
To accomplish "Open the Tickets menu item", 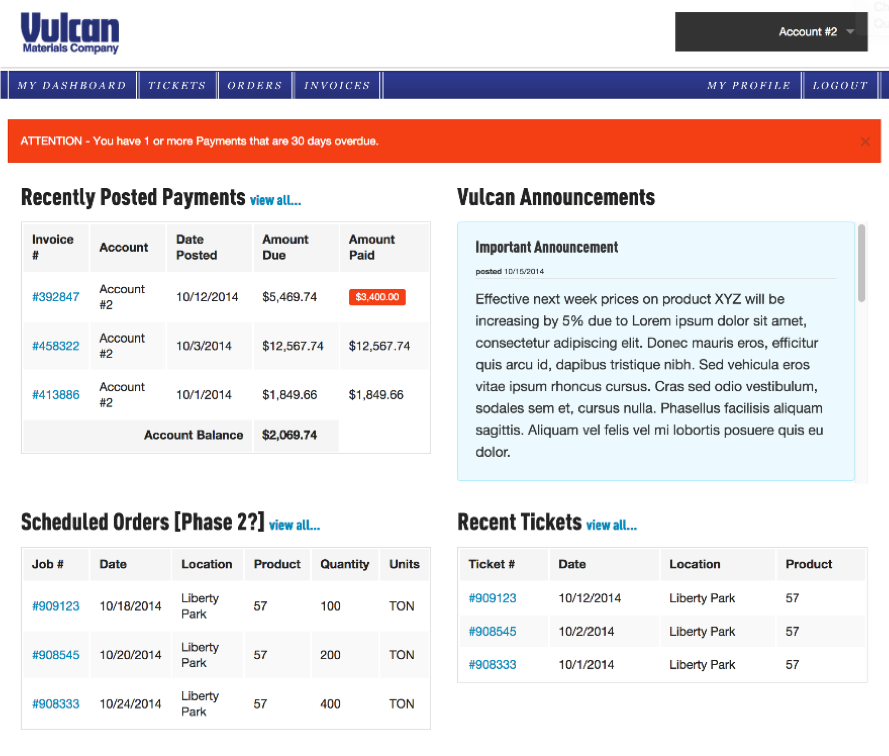I will 177,86.
